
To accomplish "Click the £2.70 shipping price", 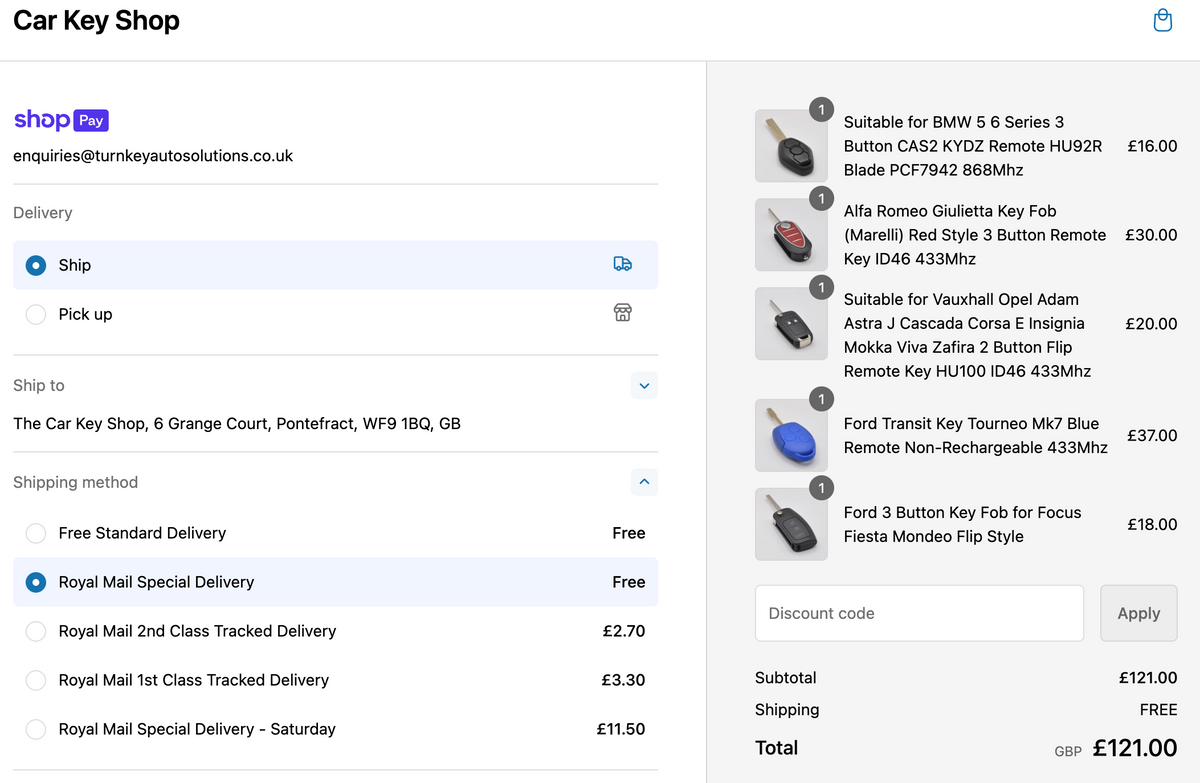I will pos(624,631).
